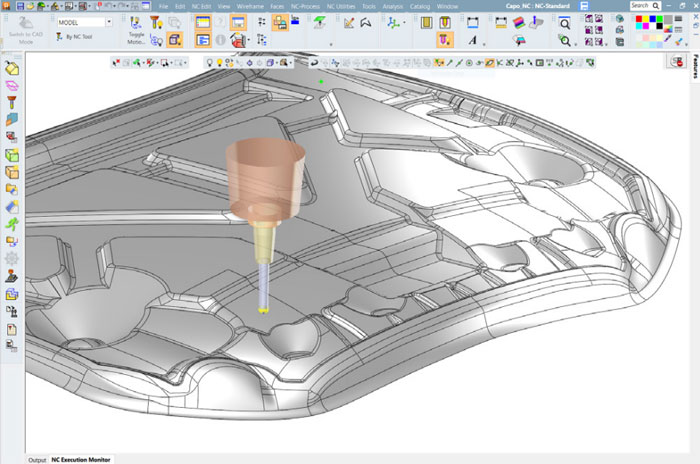This screenshot has height=464, width=700.
Task: Click the blue folders icon in left sidebar
Action: (x=12, y=293)
